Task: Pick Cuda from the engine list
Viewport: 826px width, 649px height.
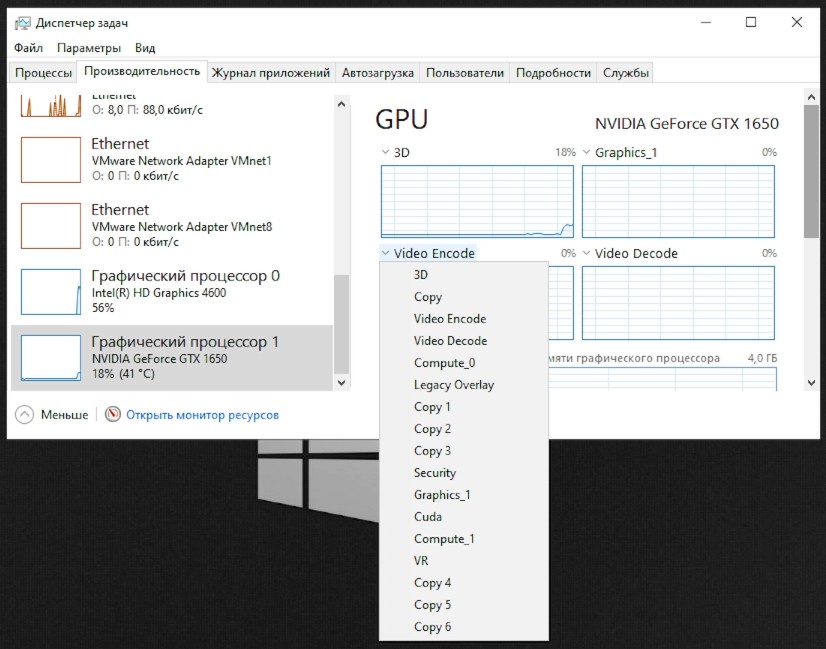Action: pyautogui.click(x=464, y=517)
